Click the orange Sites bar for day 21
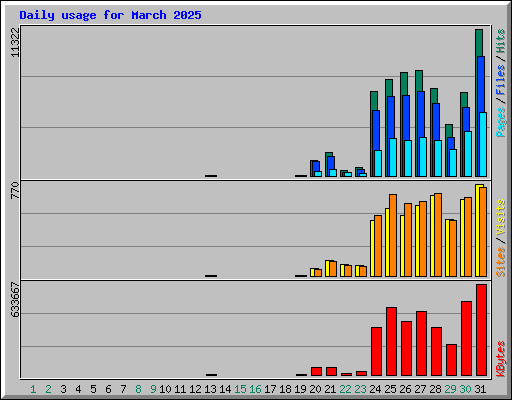 pyautogui.click(x=333, y=269)
